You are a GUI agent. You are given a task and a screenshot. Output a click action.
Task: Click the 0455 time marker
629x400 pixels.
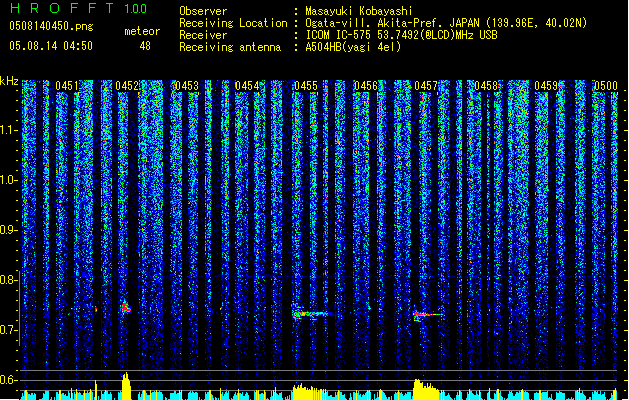(x=306, y=86)
